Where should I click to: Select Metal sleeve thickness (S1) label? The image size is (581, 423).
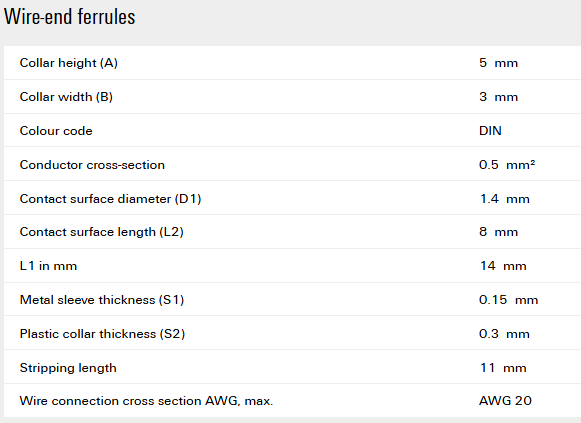click(x=102, y=300)
